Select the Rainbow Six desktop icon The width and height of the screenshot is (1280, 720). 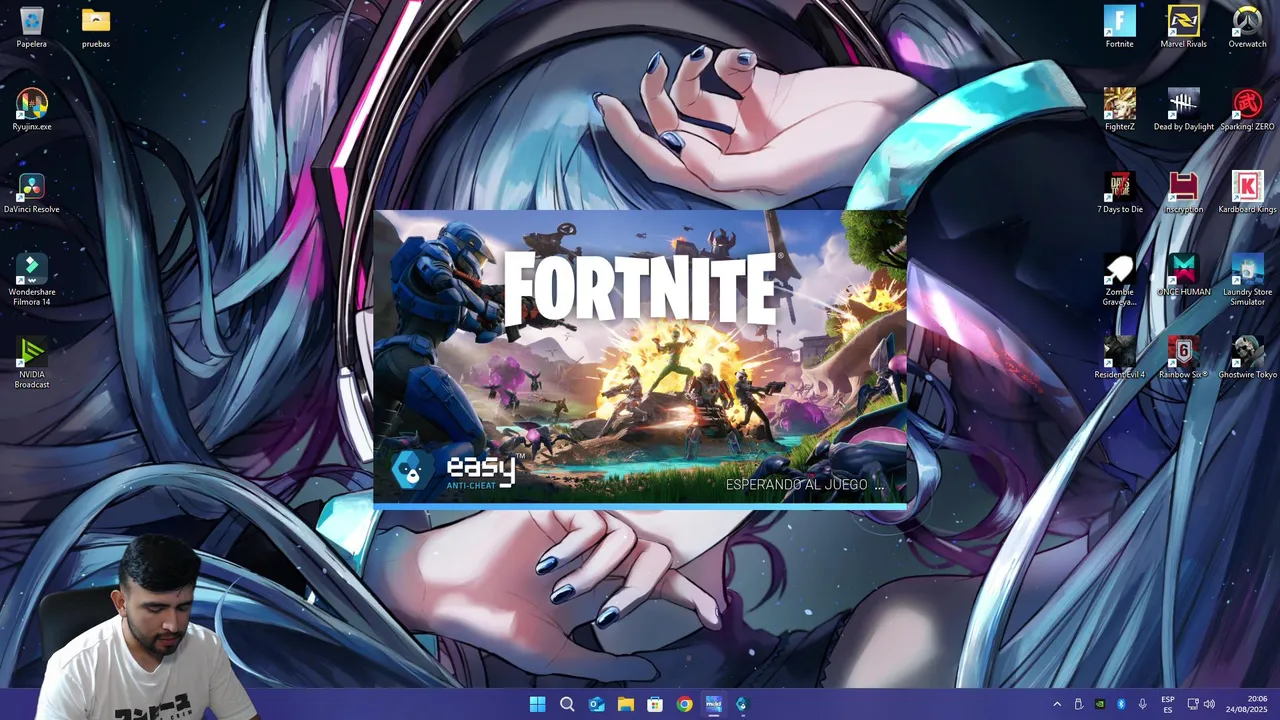[x=1183, y=359]
